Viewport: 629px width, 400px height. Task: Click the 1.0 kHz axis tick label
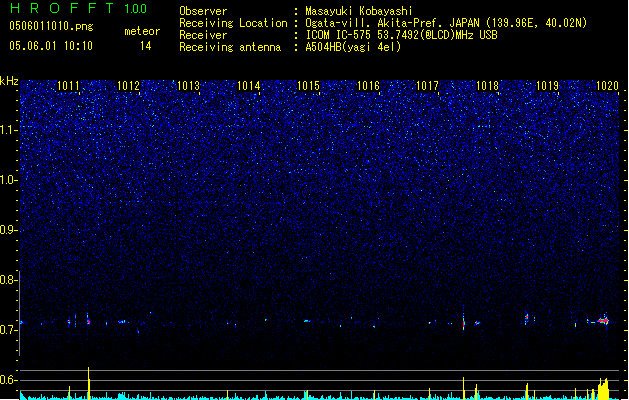point(9,180)
